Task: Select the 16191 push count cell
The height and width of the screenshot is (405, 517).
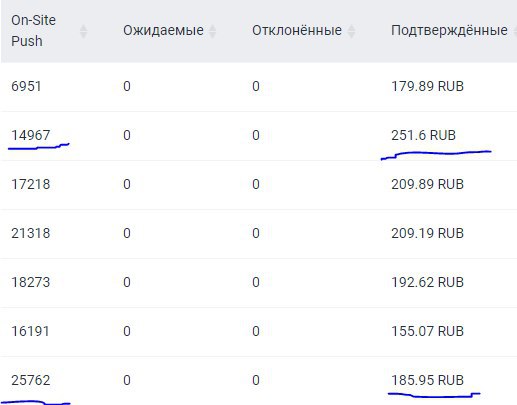Action: coord(30,331)
